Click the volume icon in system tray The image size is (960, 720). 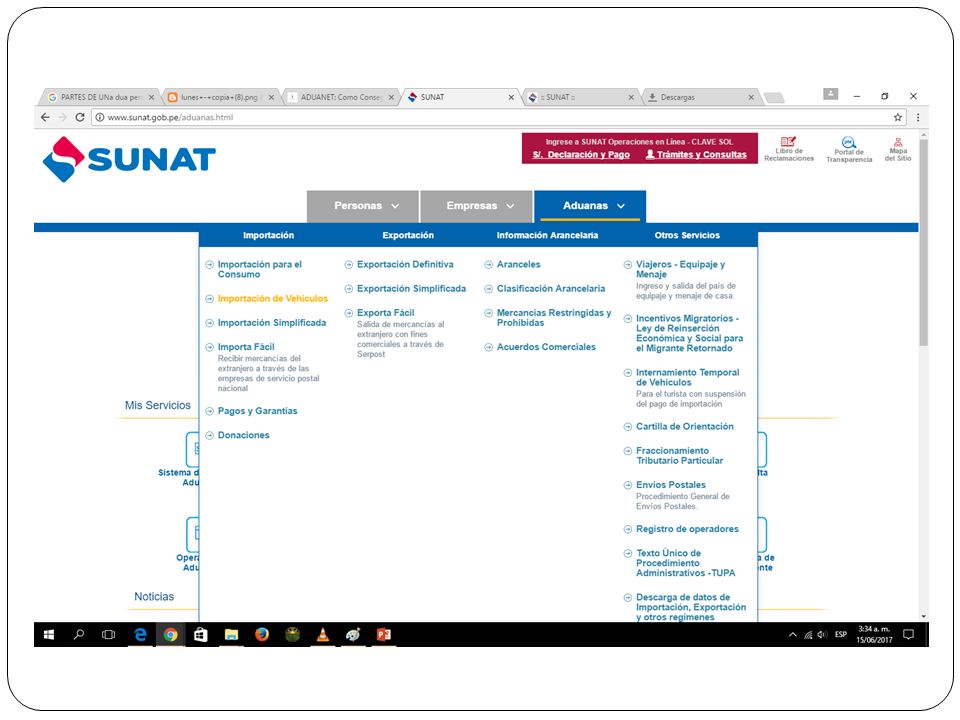click(x=822, y=635)
